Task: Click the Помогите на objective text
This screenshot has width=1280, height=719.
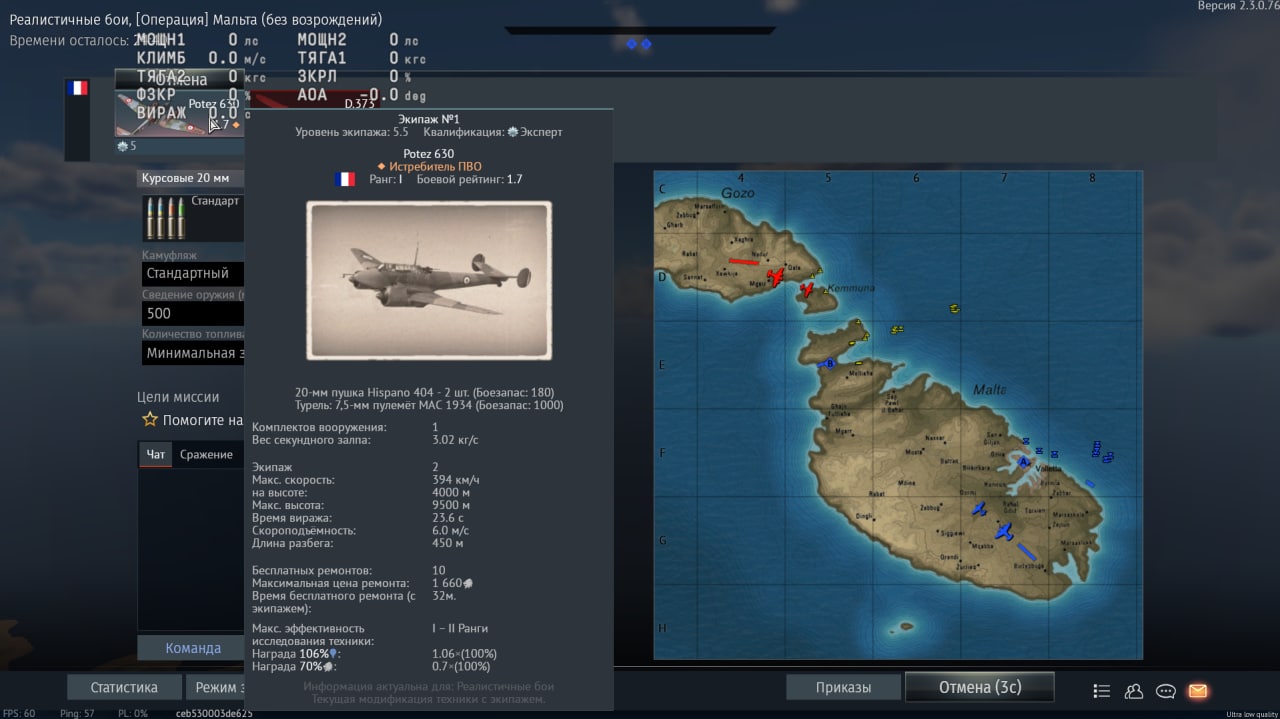Action: 203,420
